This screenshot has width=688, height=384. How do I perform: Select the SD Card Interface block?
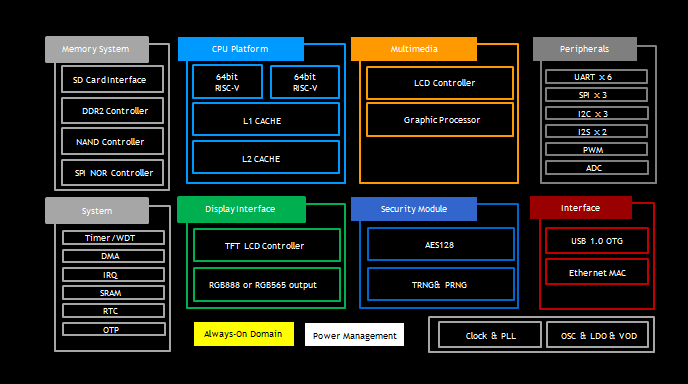point(112,79)
